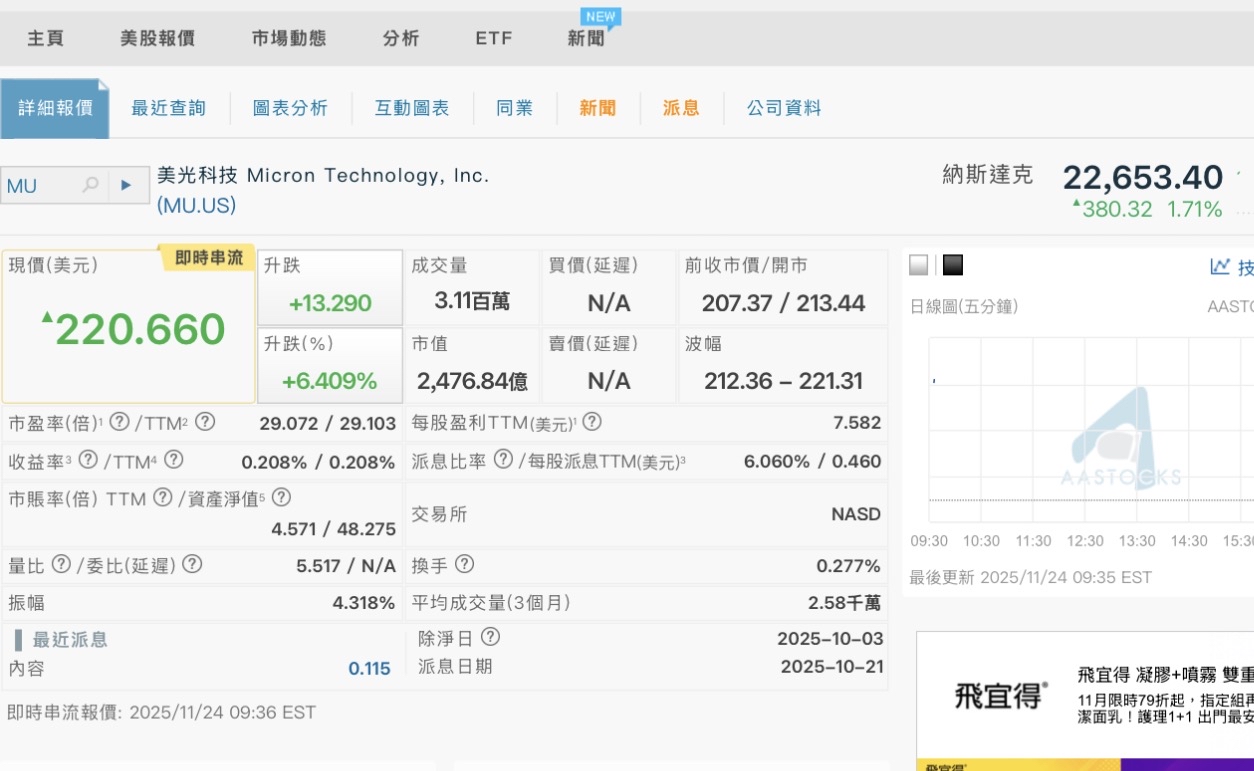Show help for 派息比率
Screen dimensions: 1254x771
pyautogui.click(x=504, y=460)
